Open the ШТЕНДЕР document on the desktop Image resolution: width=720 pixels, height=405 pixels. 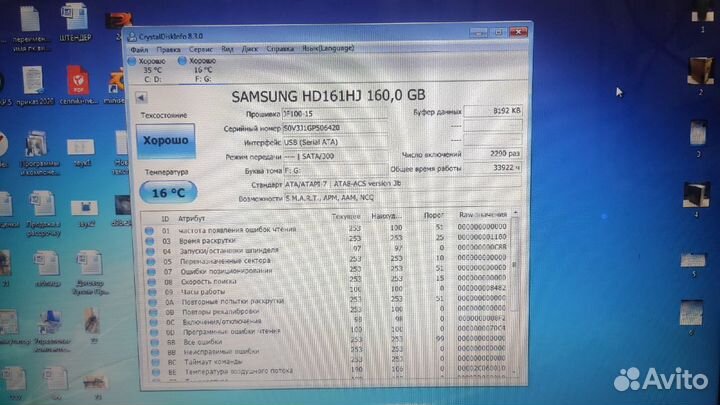click(75, 22)
